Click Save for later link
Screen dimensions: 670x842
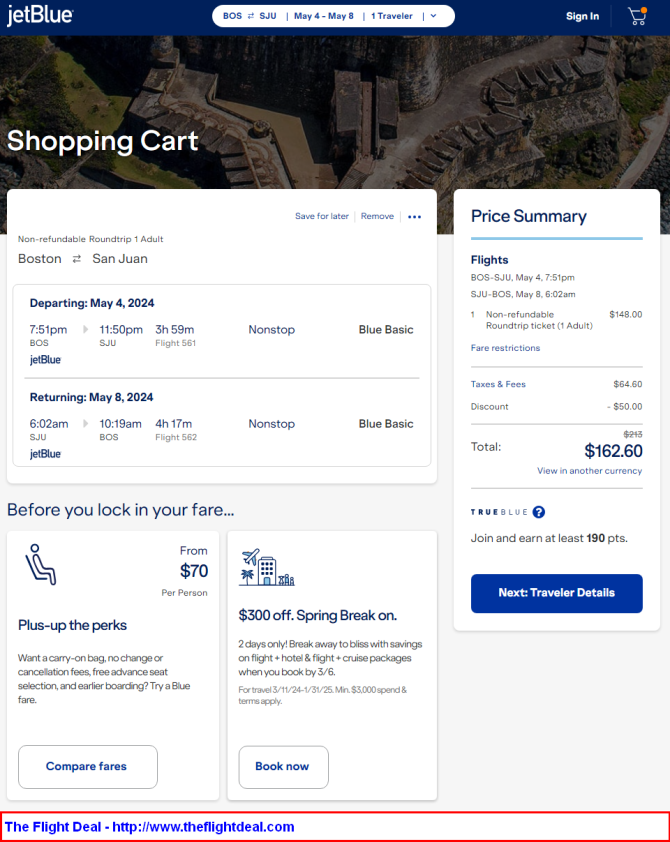click(321, 216)
